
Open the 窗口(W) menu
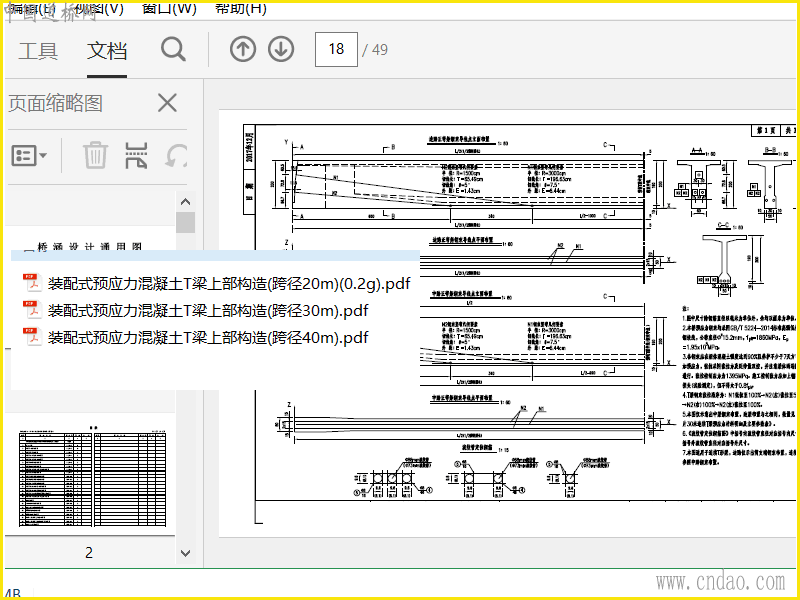click(x=169, y=8)
